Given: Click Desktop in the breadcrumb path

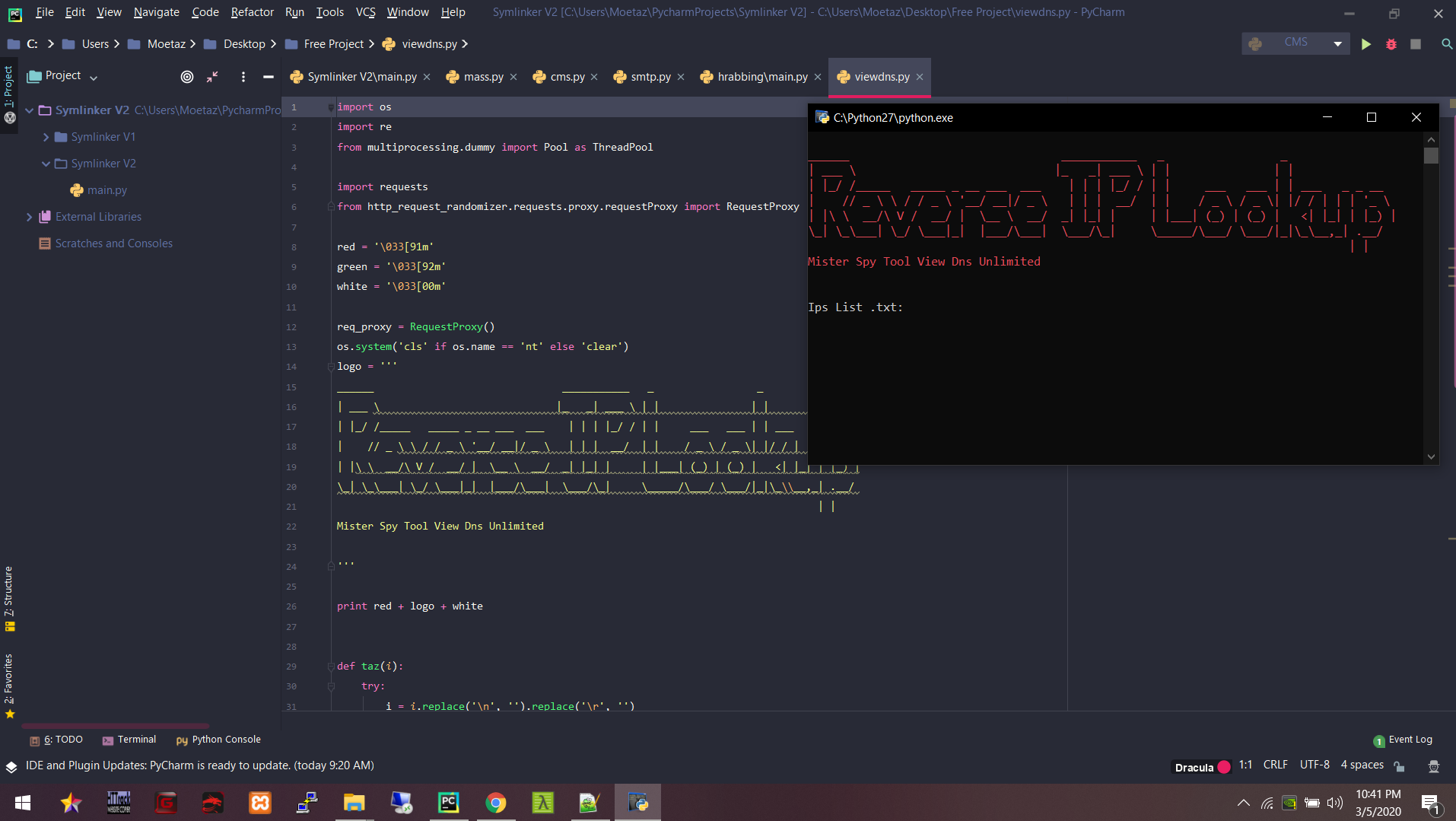Looking at the screenshot, I should click(x=244, y=44).
